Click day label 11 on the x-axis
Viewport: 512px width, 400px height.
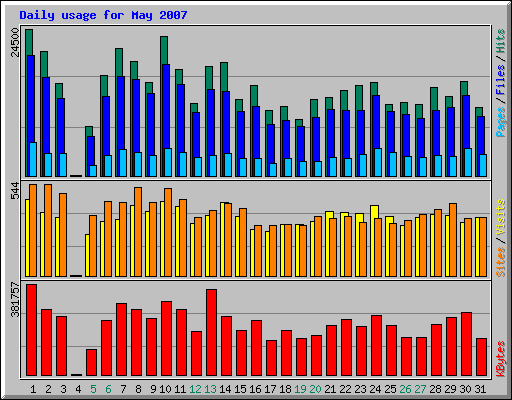180,389
